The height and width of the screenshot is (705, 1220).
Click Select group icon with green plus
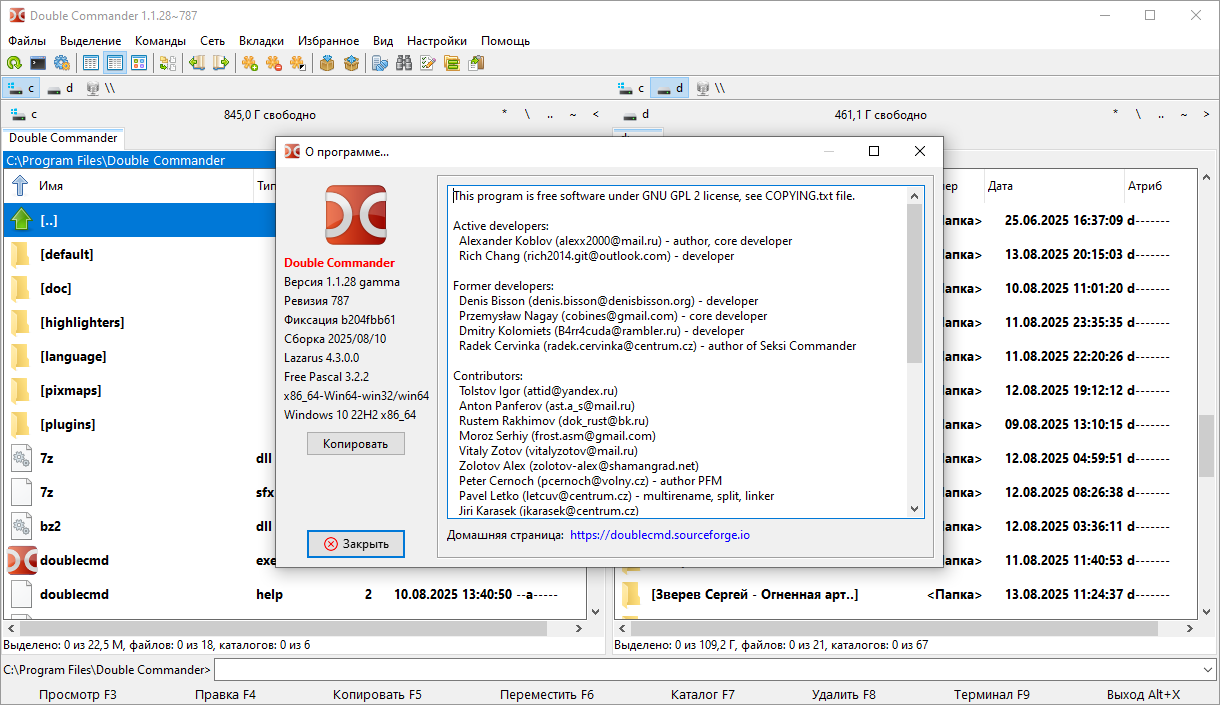pos(249,63)
